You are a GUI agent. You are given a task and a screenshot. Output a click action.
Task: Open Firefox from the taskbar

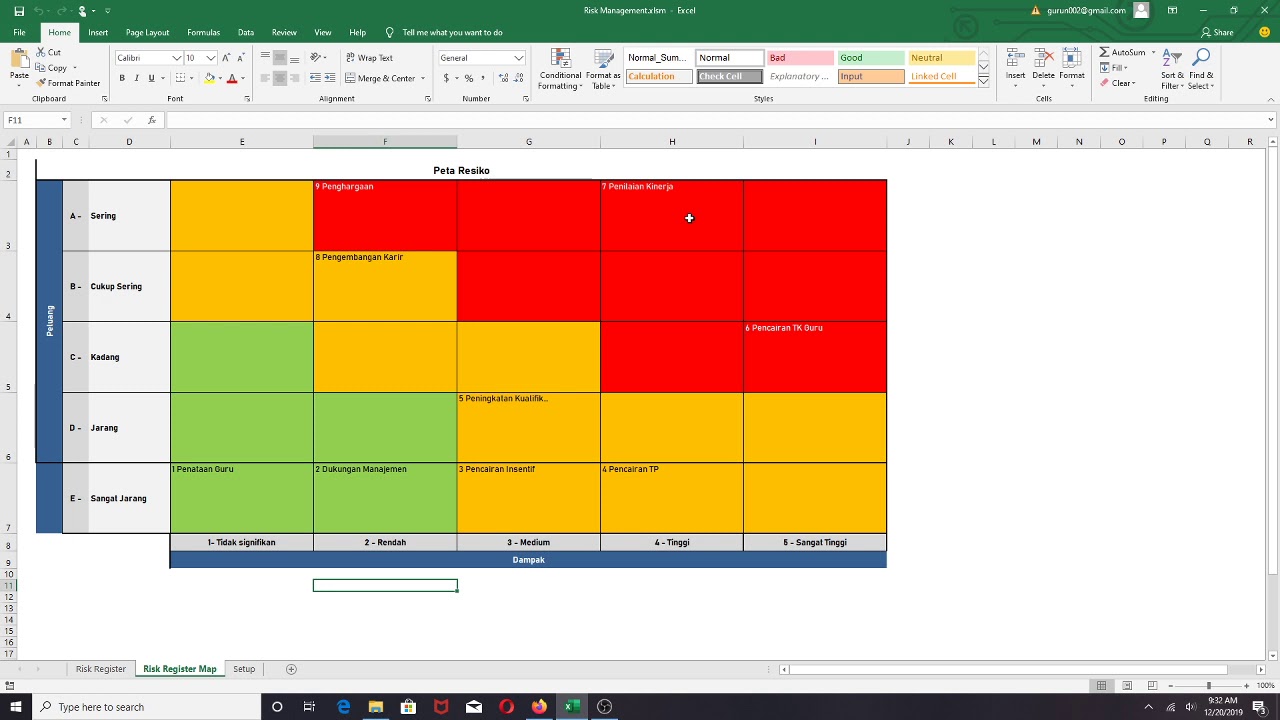click(539, 707)
